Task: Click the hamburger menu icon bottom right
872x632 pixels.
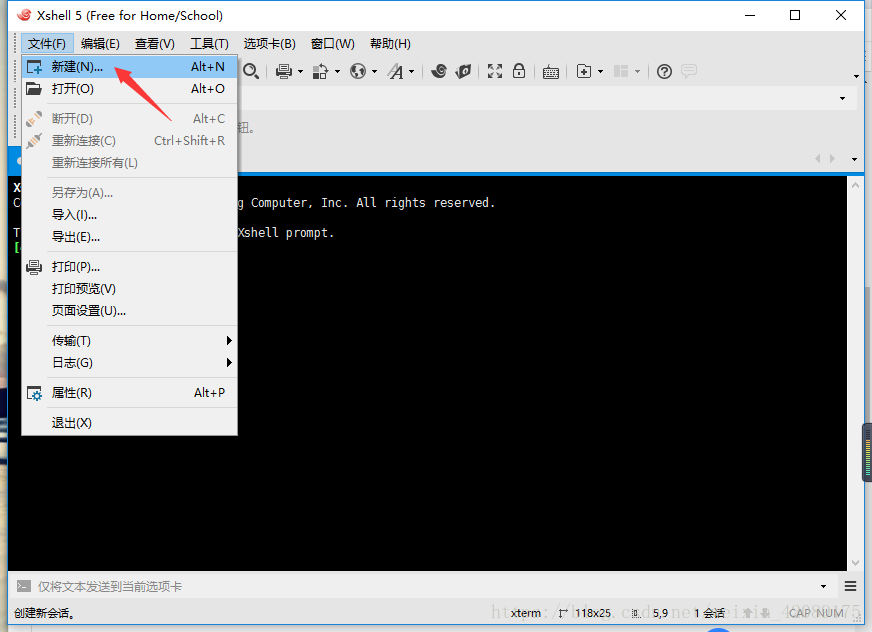Action: [x=850, y=586]
